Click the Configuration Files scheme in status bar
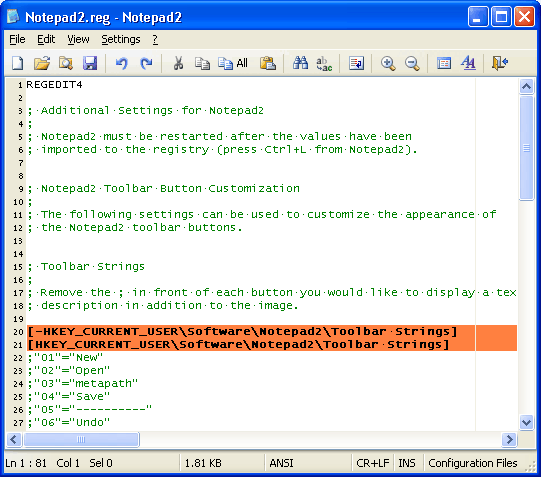Viewport: 541px width, 477px height. pos(473,463)
